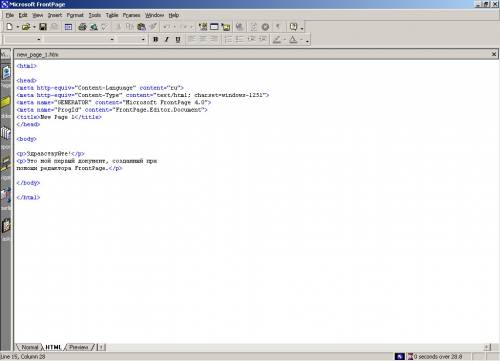Expand the Font size dropdown
The image size is (500, 361).
click(143, 39)
